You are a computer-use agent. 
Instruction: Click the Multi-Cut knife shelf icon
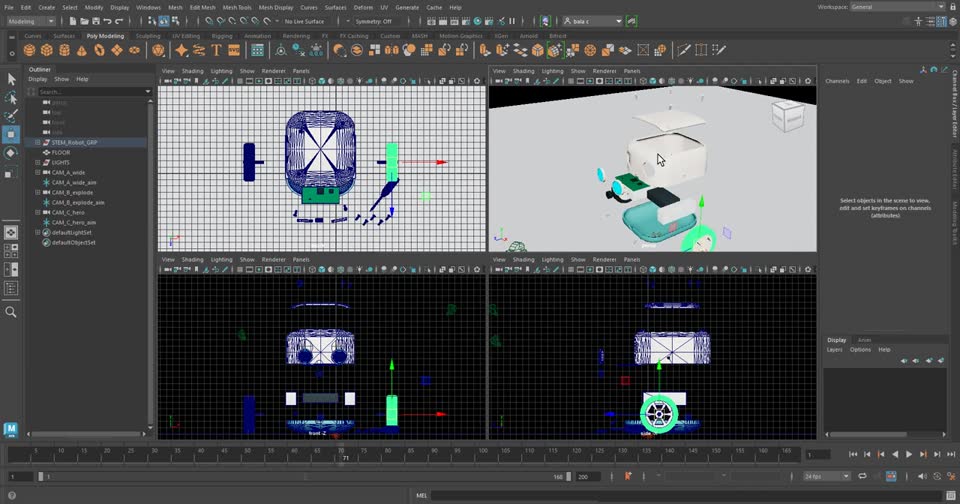[x=683, y=50]
